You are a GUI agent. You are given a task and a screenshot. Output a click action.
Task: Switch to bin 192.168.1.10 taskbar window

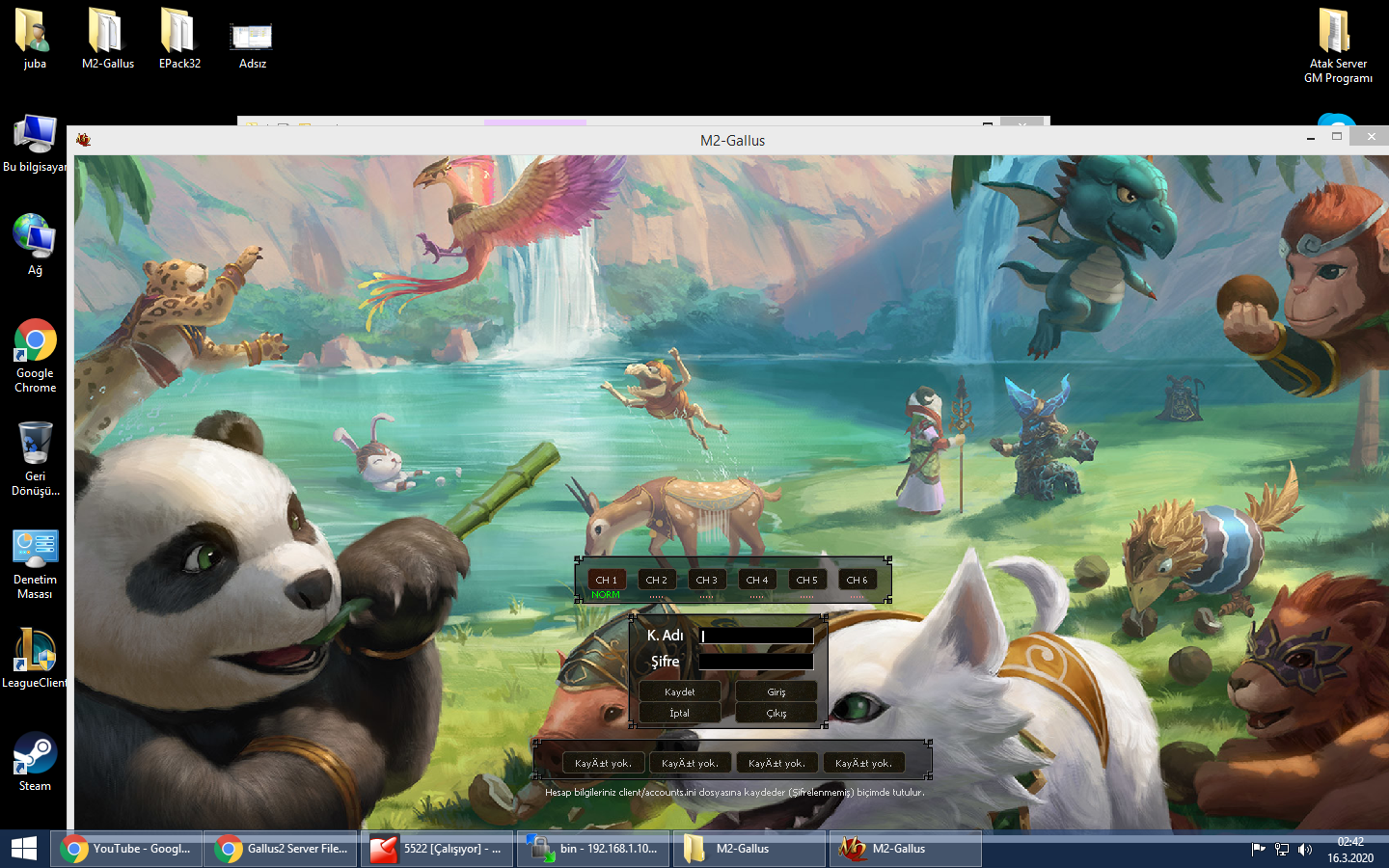(593, 849)
